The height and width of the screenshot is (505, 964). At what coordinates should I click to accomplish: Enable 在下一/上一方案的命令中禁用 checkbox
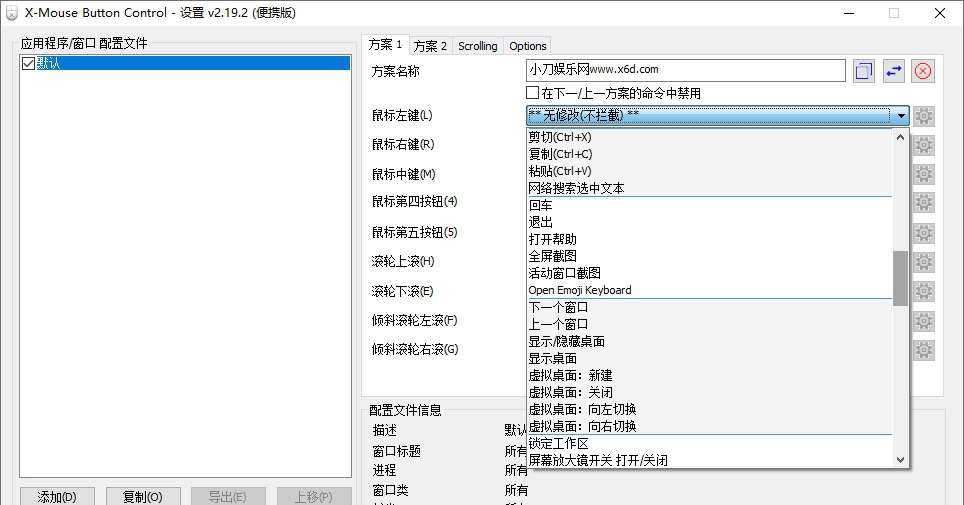tap(532, 93)
